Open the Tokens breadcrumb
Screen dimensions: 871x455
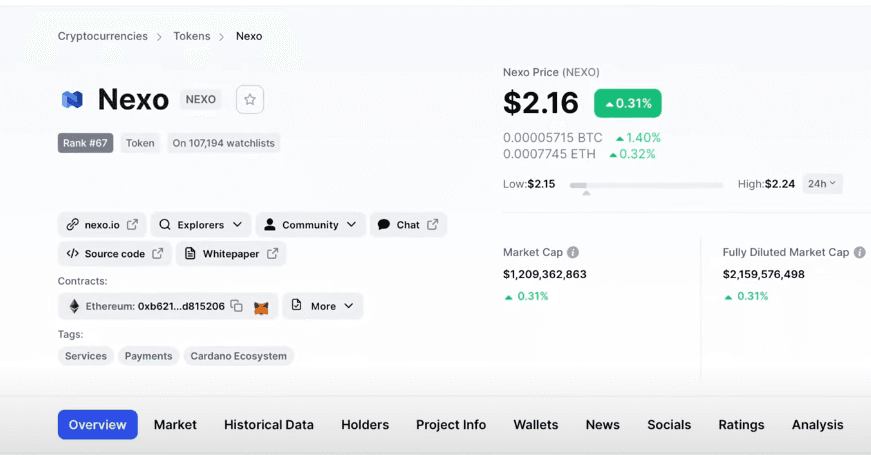(x=192, y=36)
